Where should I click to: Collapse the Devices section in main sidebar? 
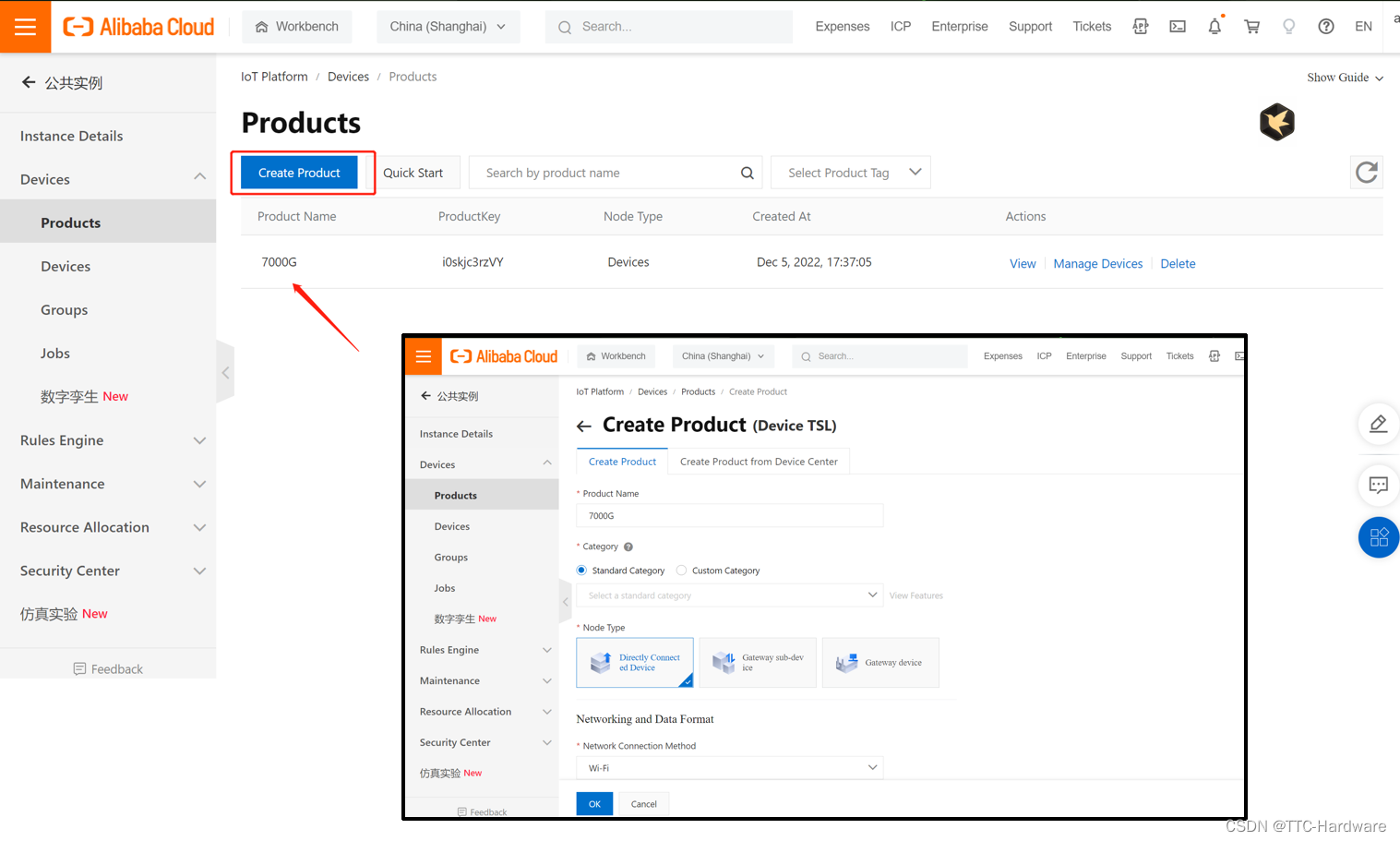(199, 178)
